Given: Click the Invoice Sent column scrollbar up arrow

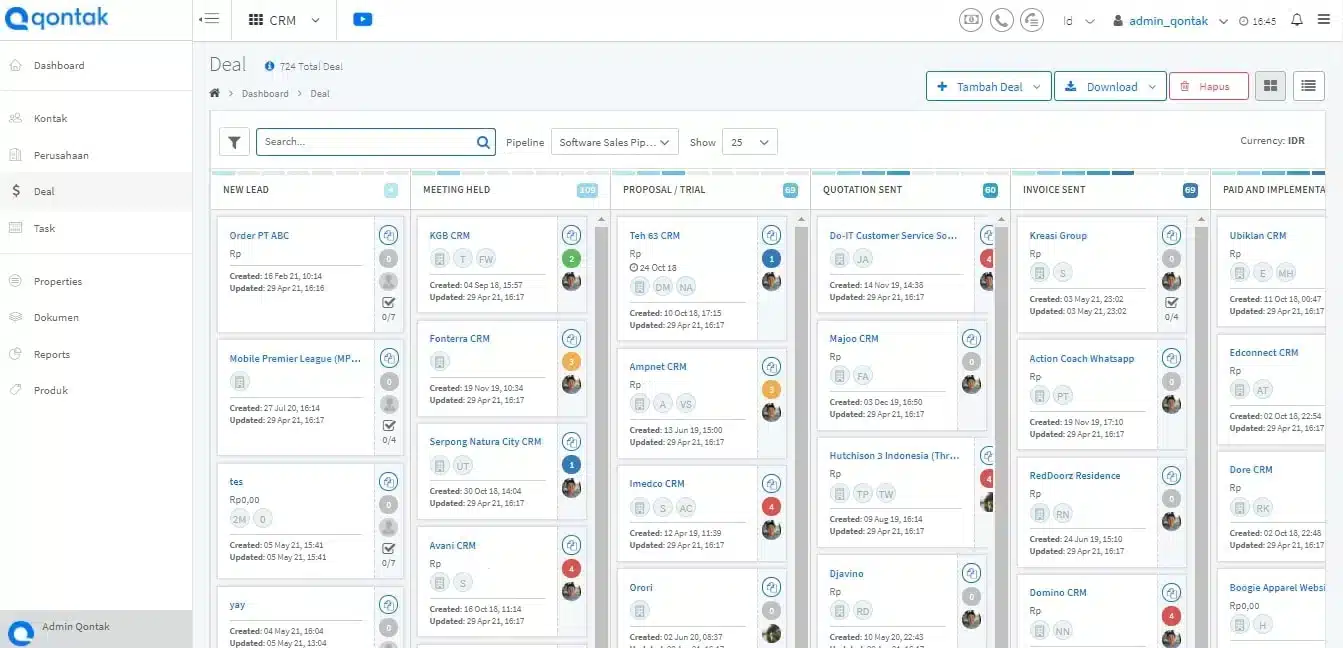Looking at the screenshot, I should coord(1202,219).
